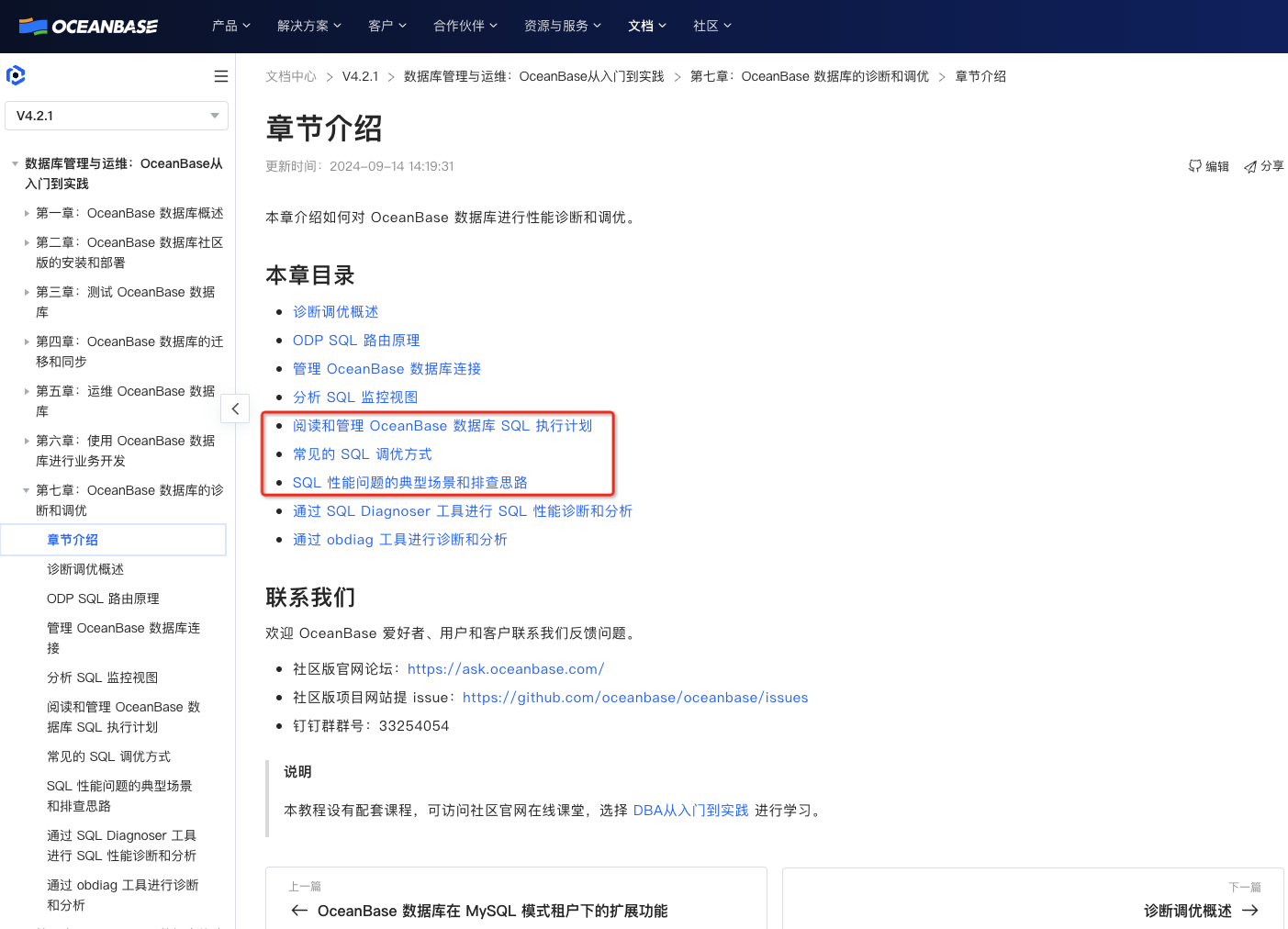Click the left arrow on 上一篇 card
Screen dimensions: 1288x929
tap(298, 910)
